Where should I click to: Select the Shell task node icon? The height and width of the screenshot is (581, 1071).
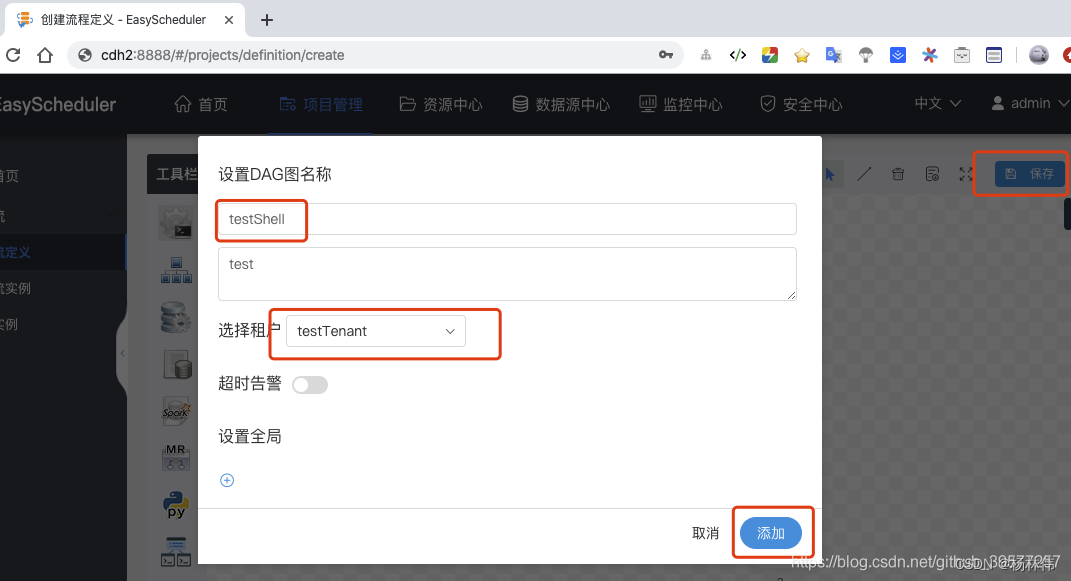(x=176, y=223)
